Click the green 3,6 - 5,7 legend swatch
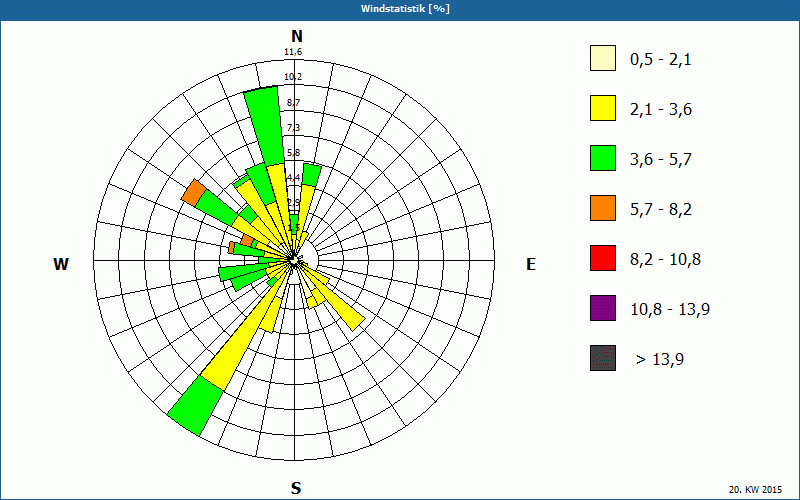Image resolution: width=800 pixels, height=500 pixels. tap(603, 158)
